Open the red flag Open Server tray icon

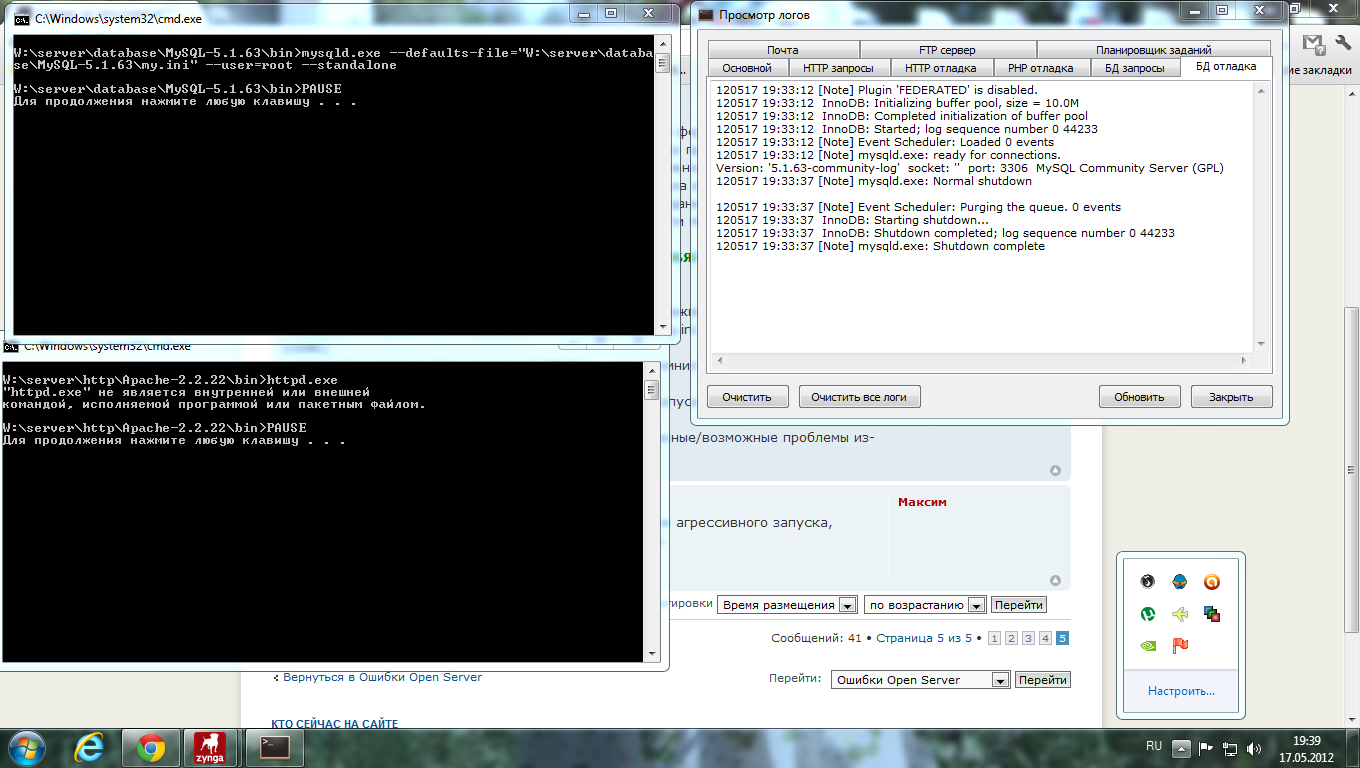(1180, 646)
